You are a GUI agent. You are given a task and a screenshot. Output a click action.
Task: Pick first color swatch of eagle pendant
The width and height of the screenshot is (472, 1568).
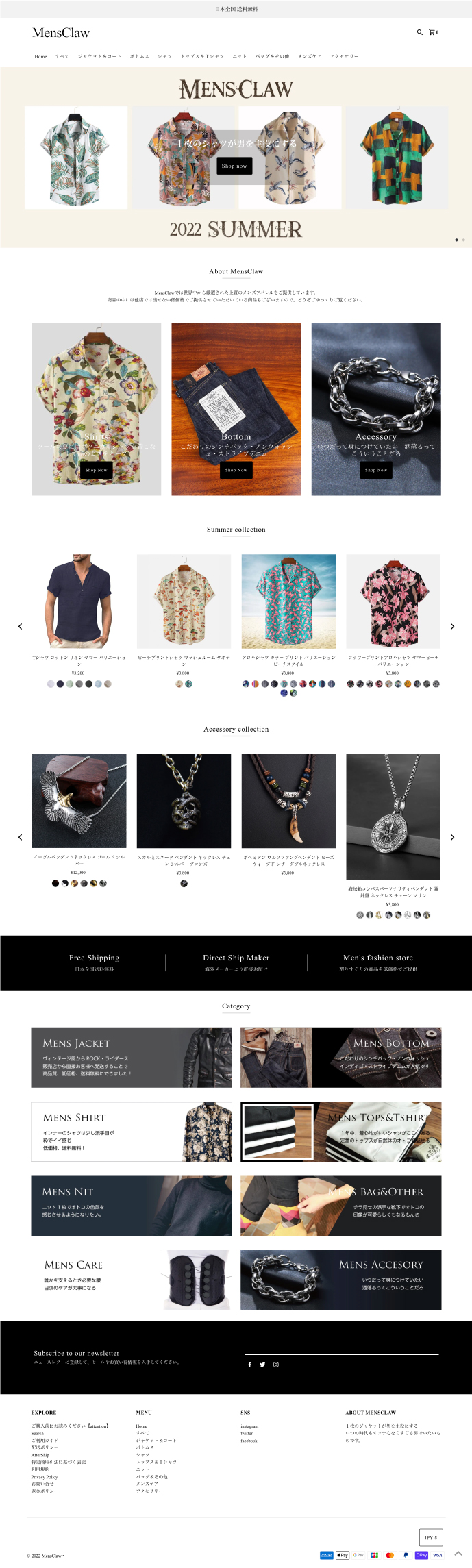pos(55,883)
